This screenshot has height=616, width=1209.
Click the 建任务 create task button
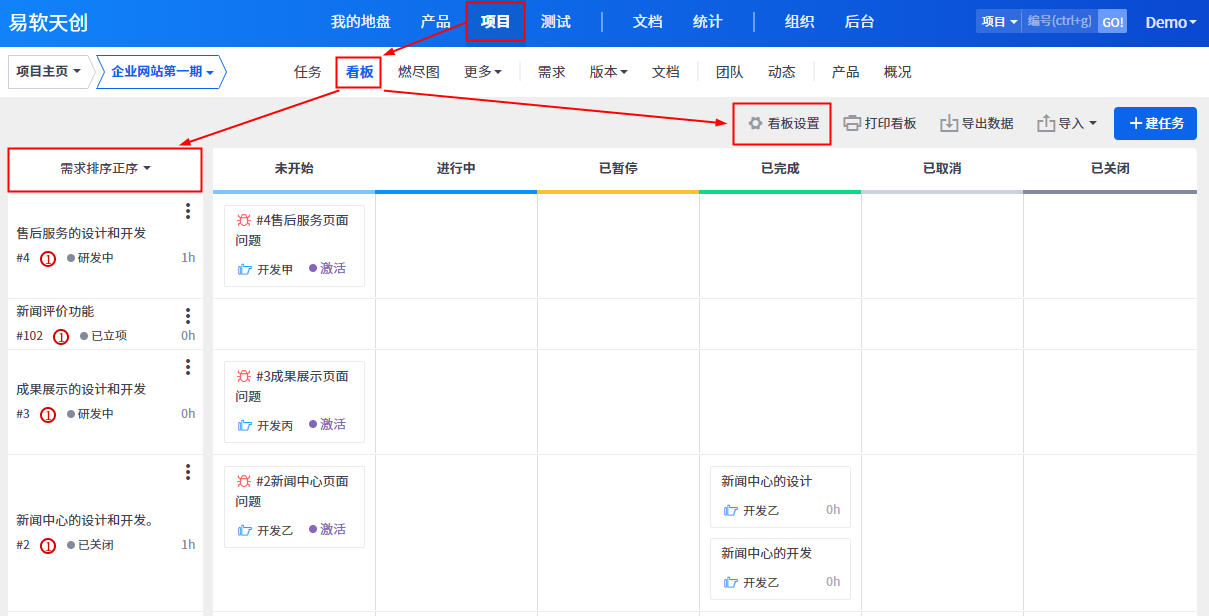tap(1155, 123)
